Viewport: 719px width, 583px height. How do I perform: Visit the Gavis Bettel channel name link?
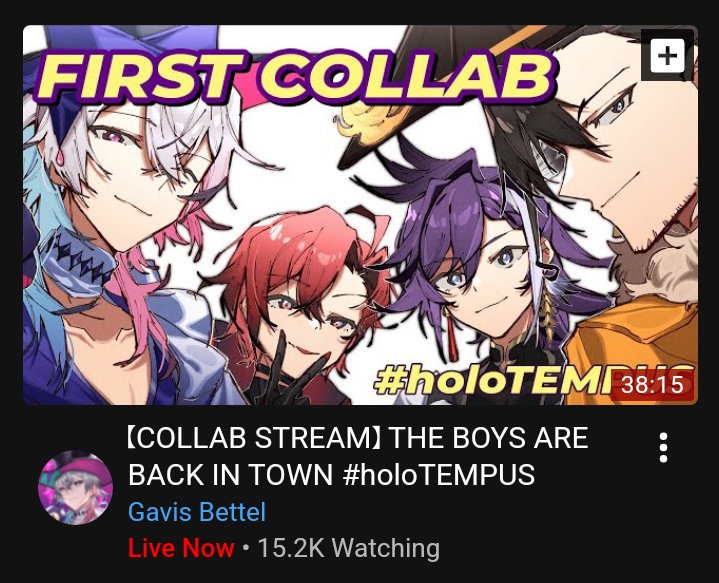coord(197,512)
